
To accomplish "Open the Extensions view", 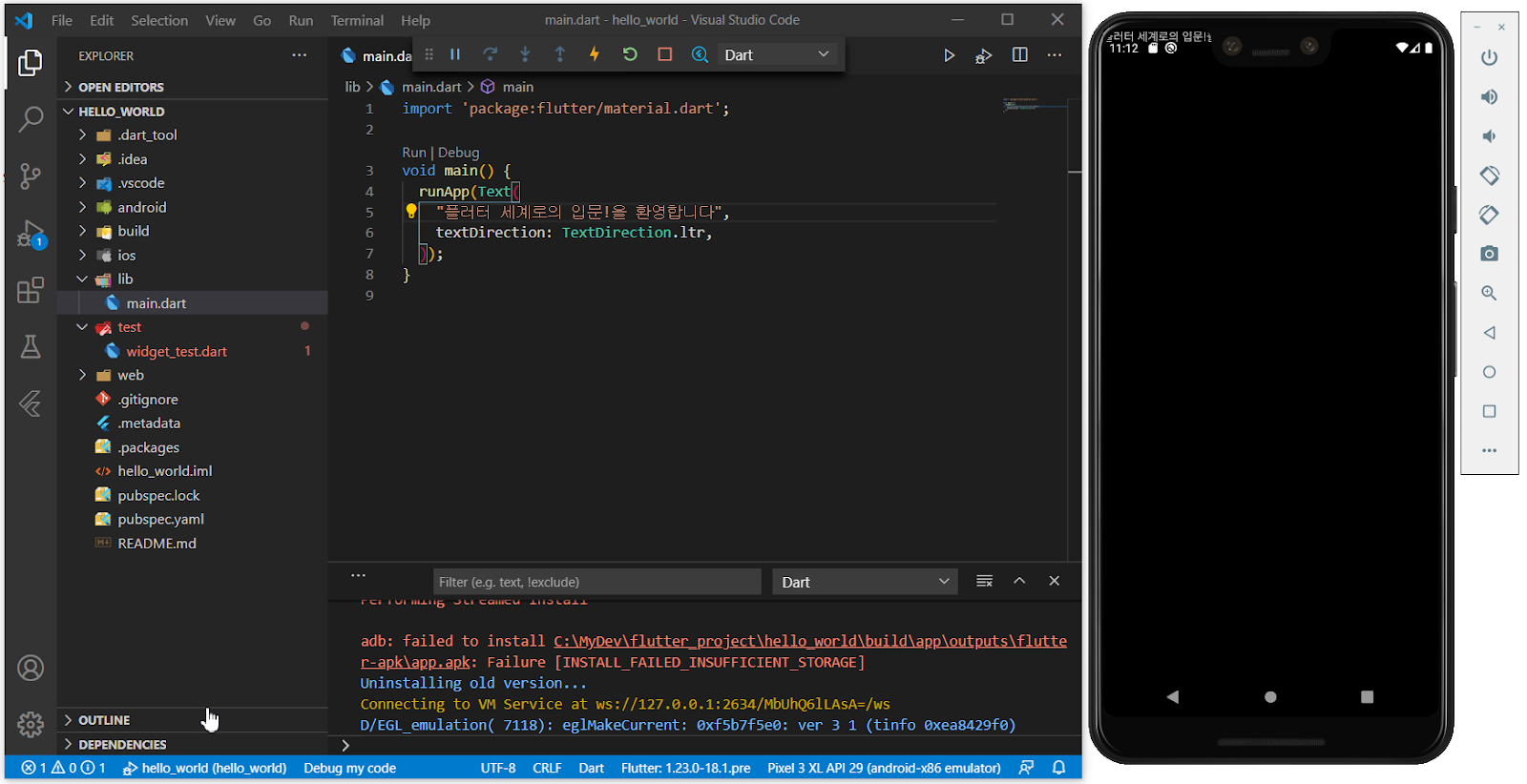I will [31, 290].
